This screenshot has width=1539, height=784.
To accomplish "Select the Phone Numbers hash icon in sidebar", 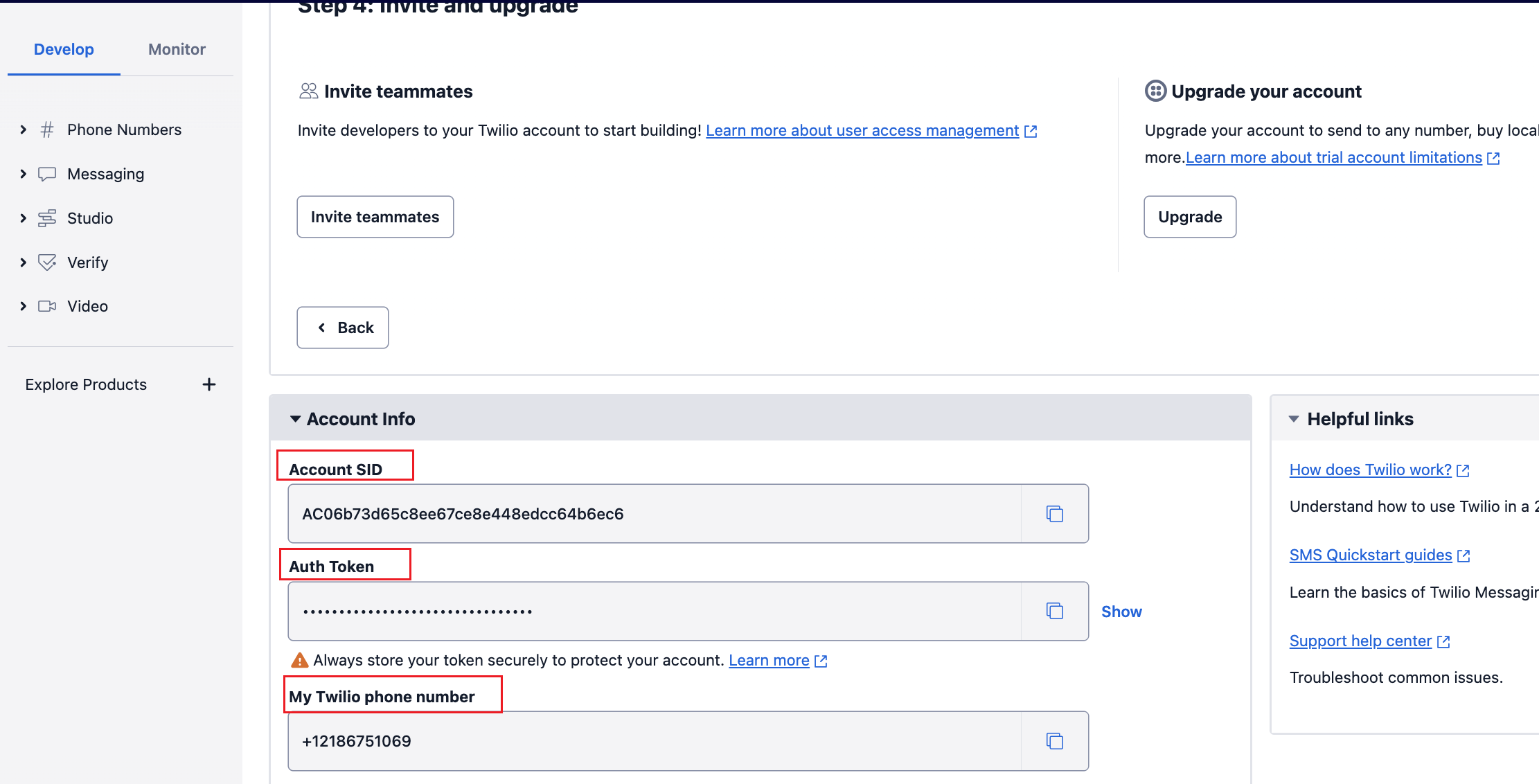I will 47,130.
